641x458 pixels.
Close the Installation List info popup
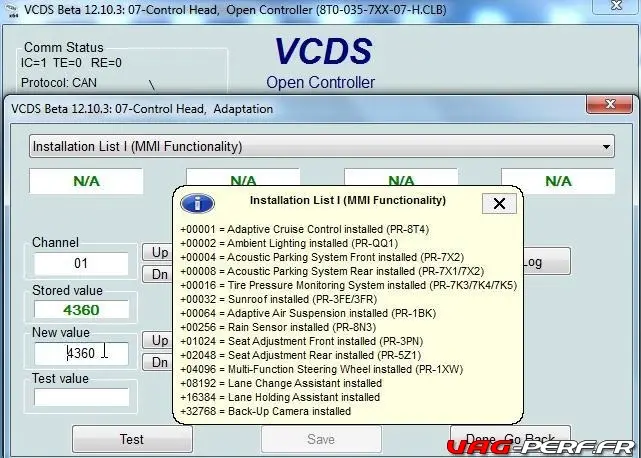coord(499,203)
